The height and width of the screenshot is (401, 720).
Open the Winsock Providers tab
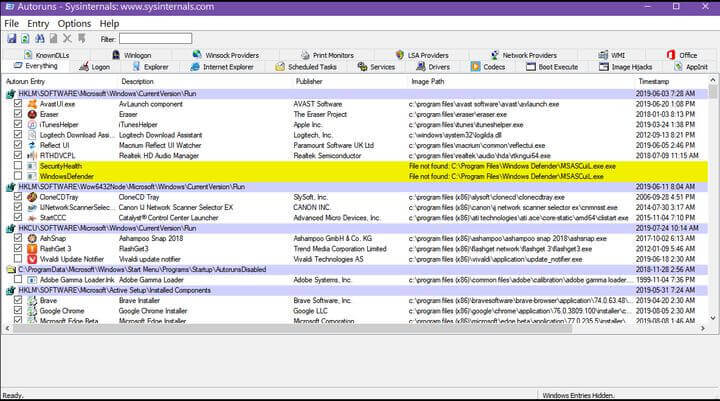point(226,55)
